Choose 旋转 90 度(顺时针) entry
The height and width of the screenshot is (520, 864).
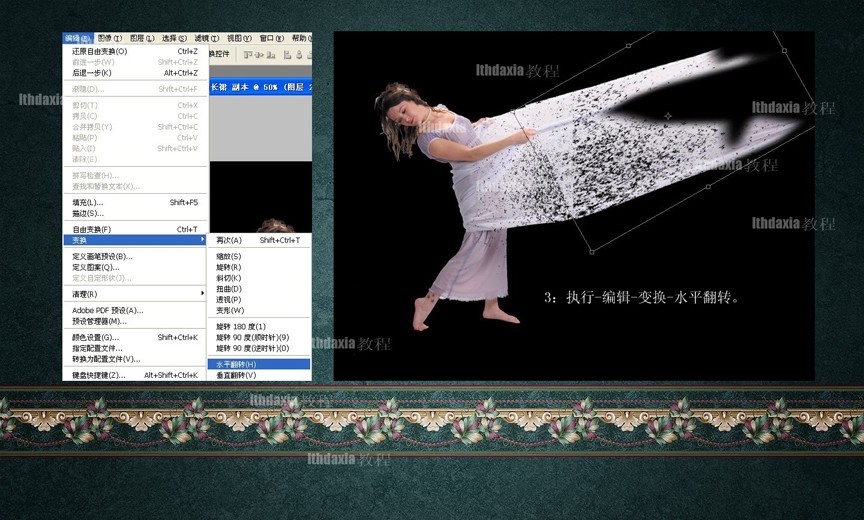tap(259, 337)
